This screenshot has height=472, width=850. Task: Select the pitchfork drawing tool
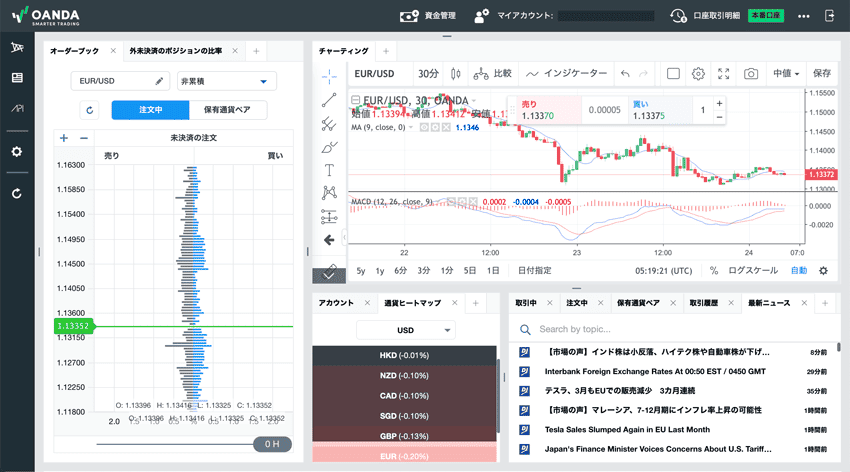pos(329,124)
